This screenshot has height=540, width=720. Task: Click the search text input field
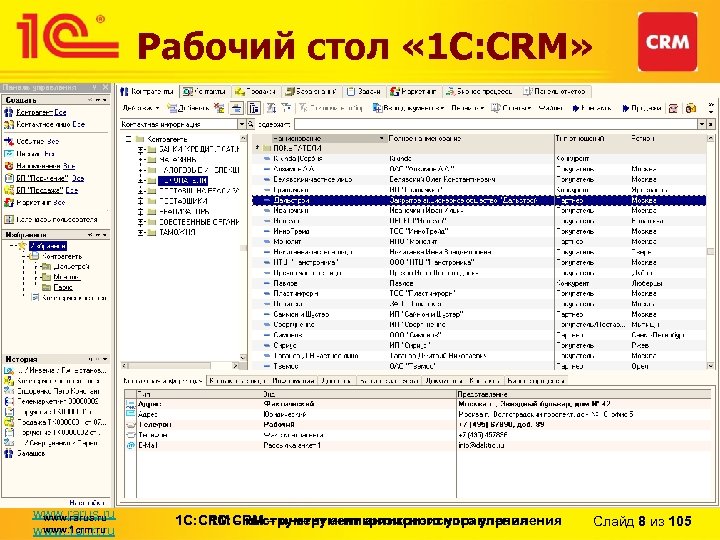tap(496, 124)
